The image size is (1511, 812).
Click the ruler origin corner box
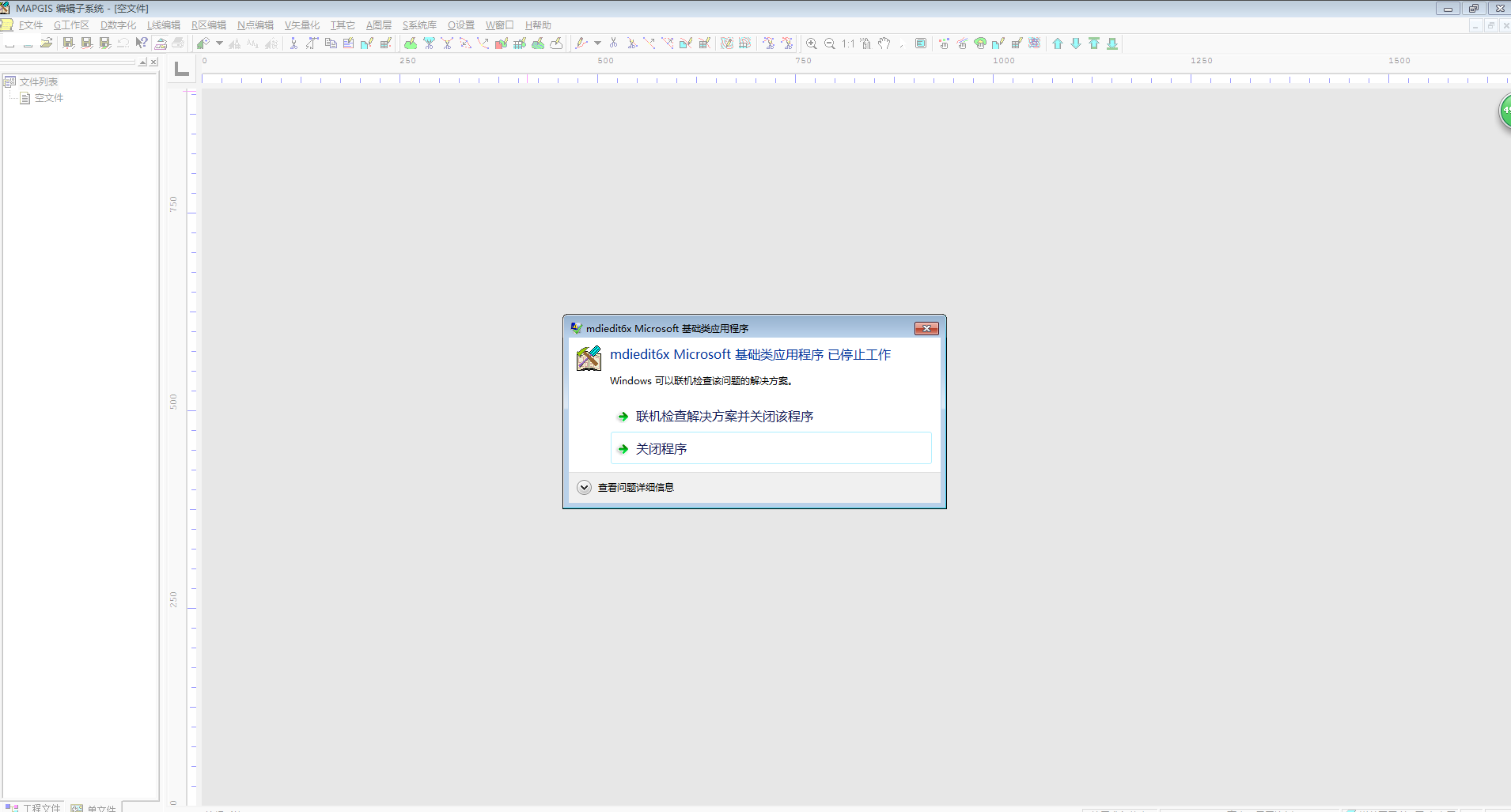(x=182, y=70)
